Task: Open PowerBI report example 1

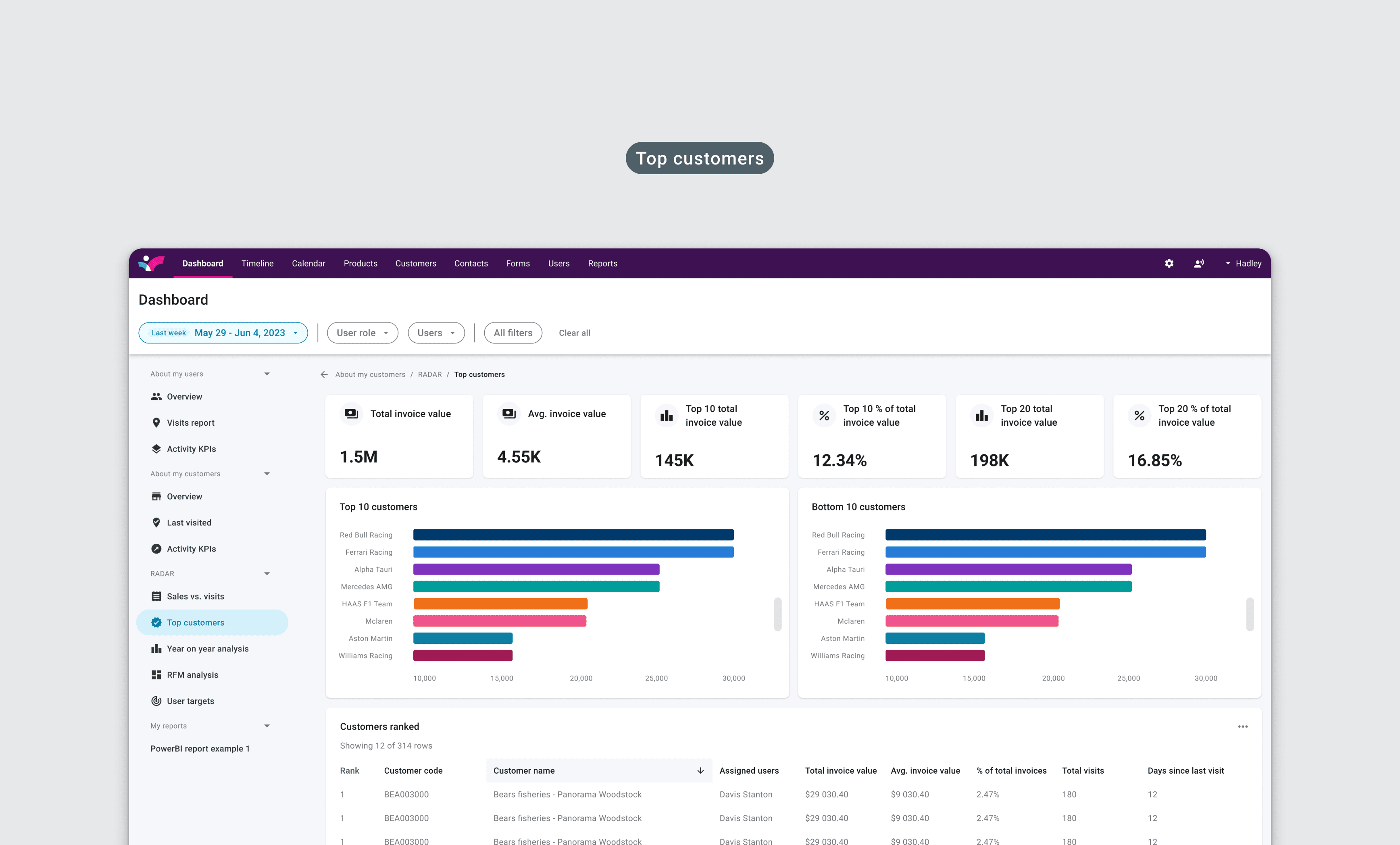Action: coord(200,749)
